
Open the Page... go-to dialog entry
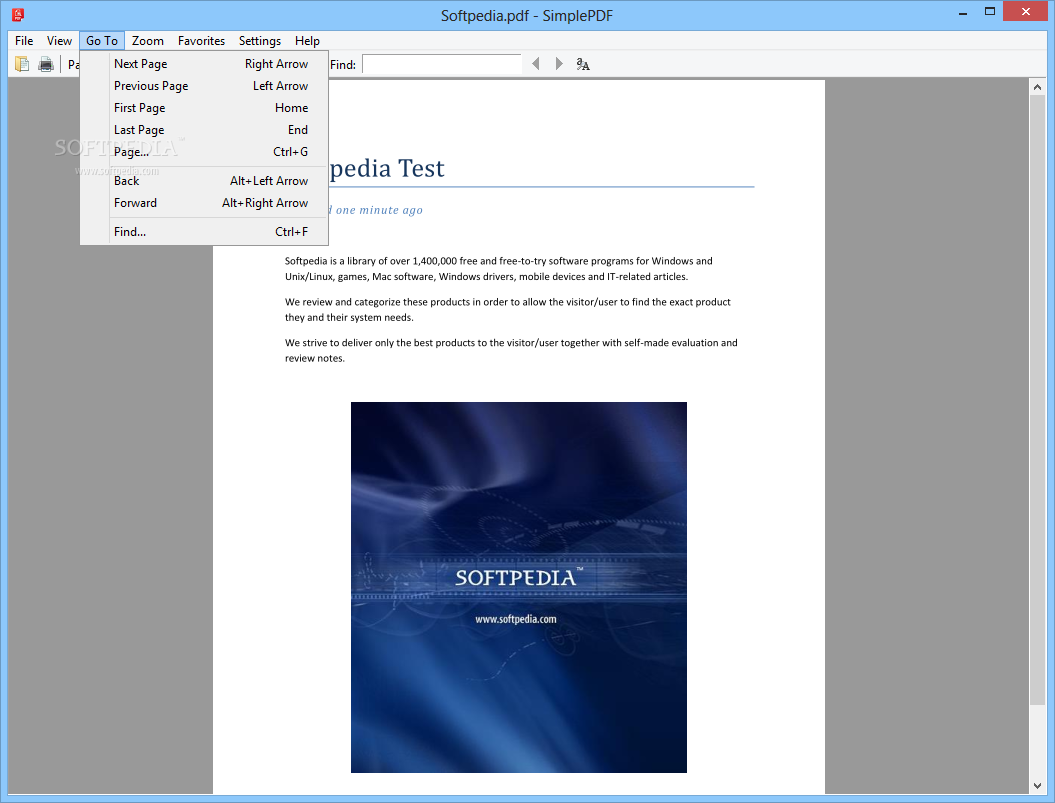pyautogui.click(x=204, y=152)
